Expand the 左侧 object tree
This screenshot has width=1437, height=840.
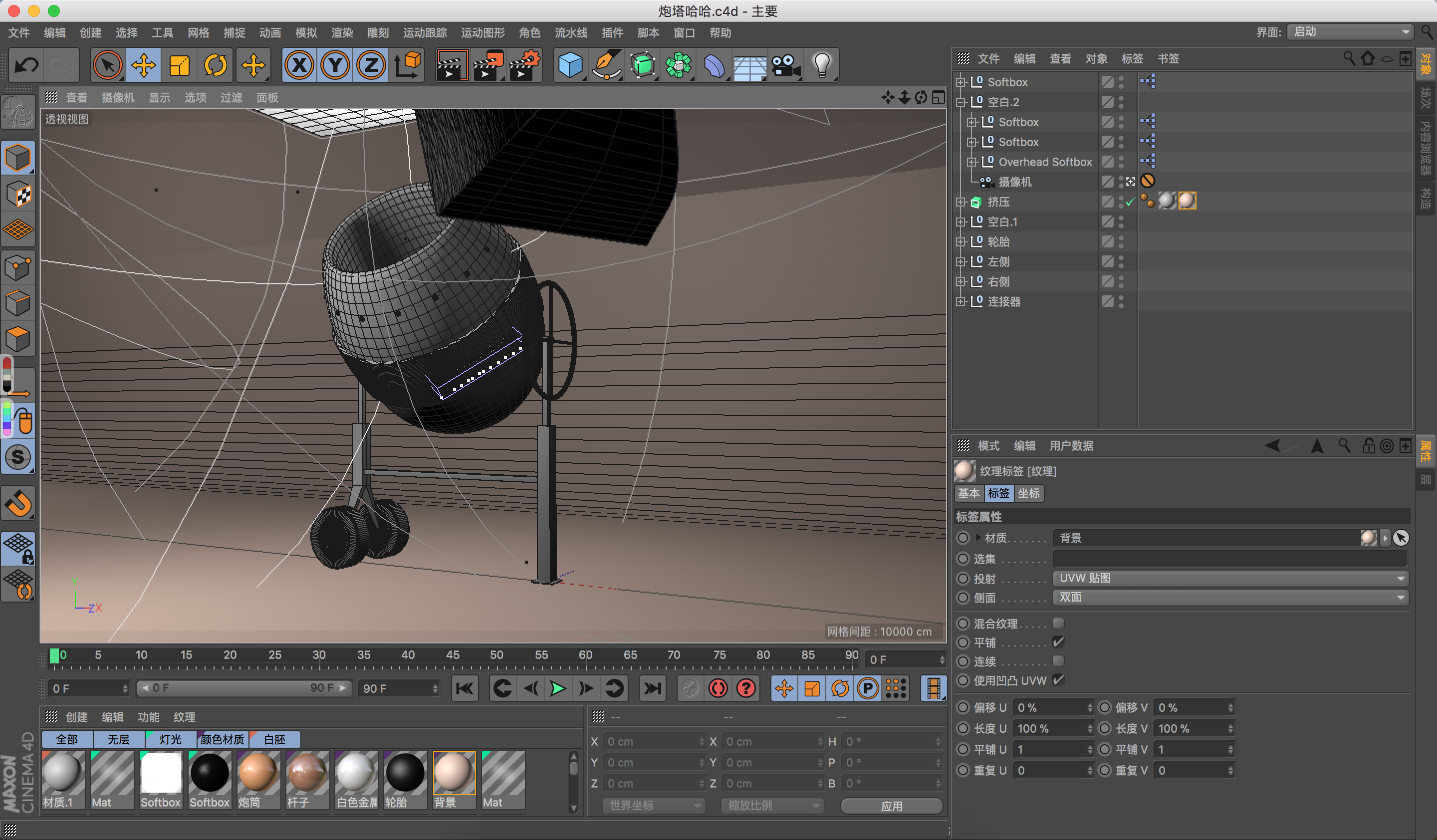960,261
